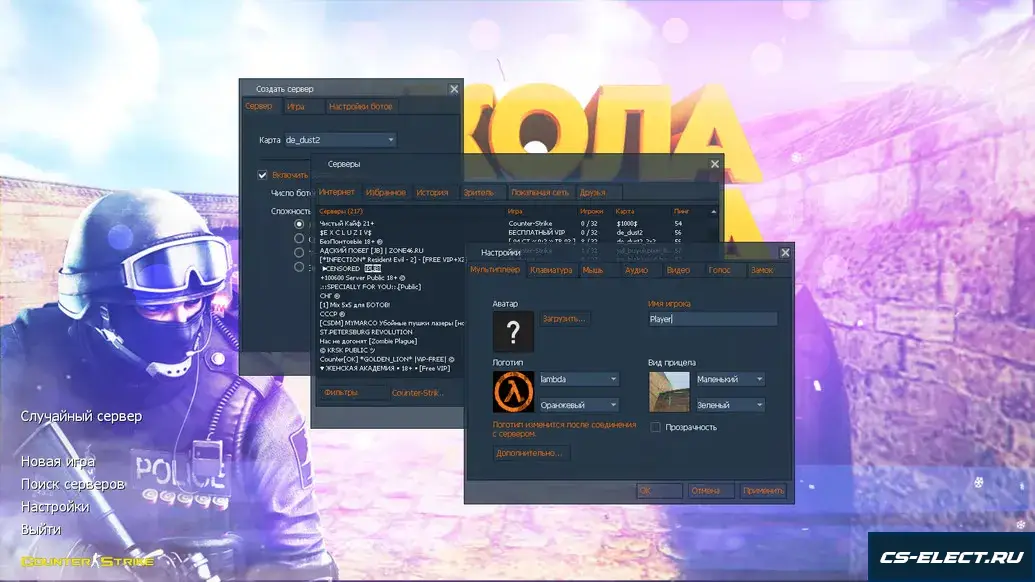
Task: Click the Применить button
Action: pyautogui.click(x=763, y=491)
